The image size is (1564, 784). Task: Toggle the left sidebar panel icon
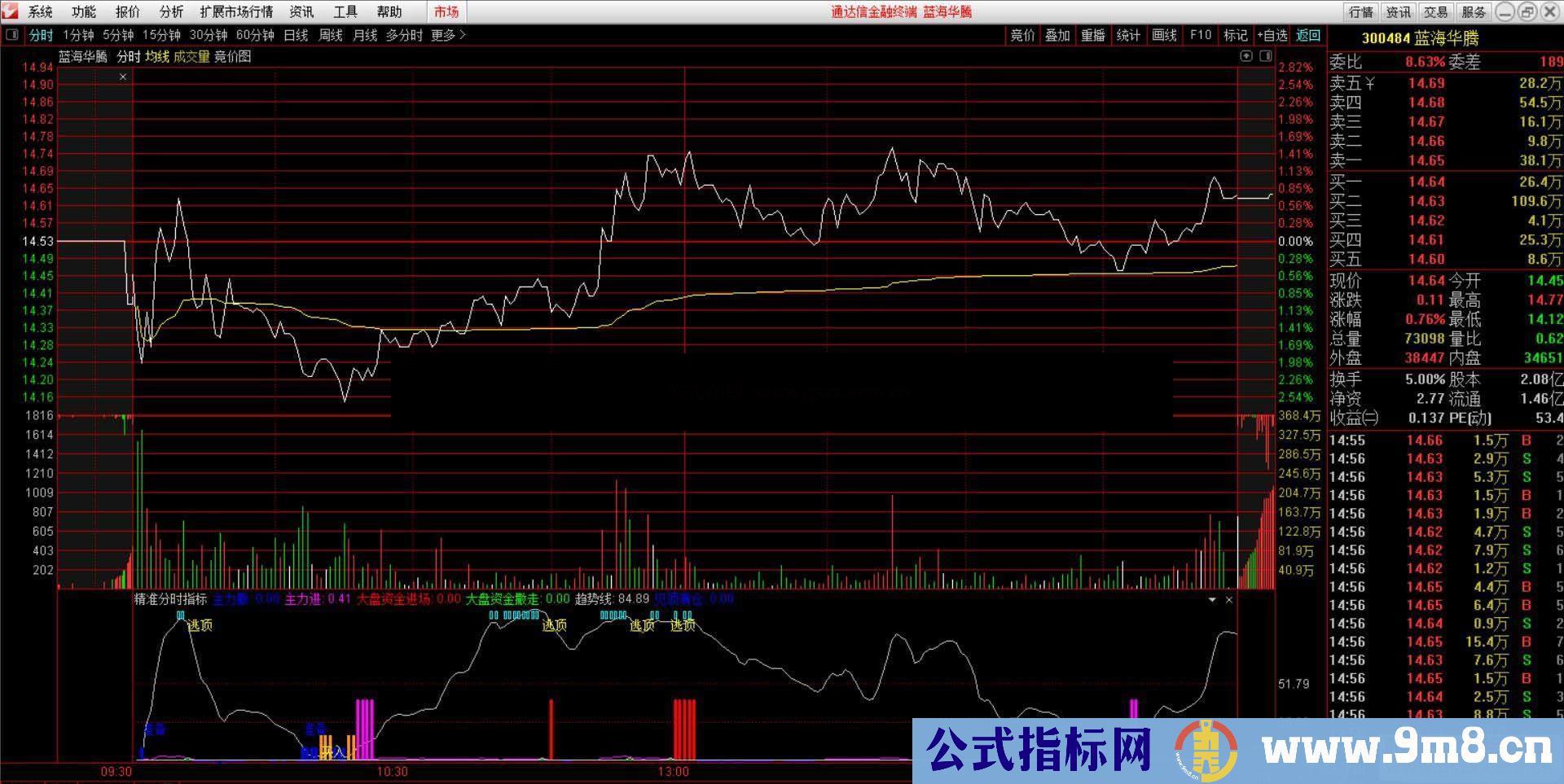point(11,35)
